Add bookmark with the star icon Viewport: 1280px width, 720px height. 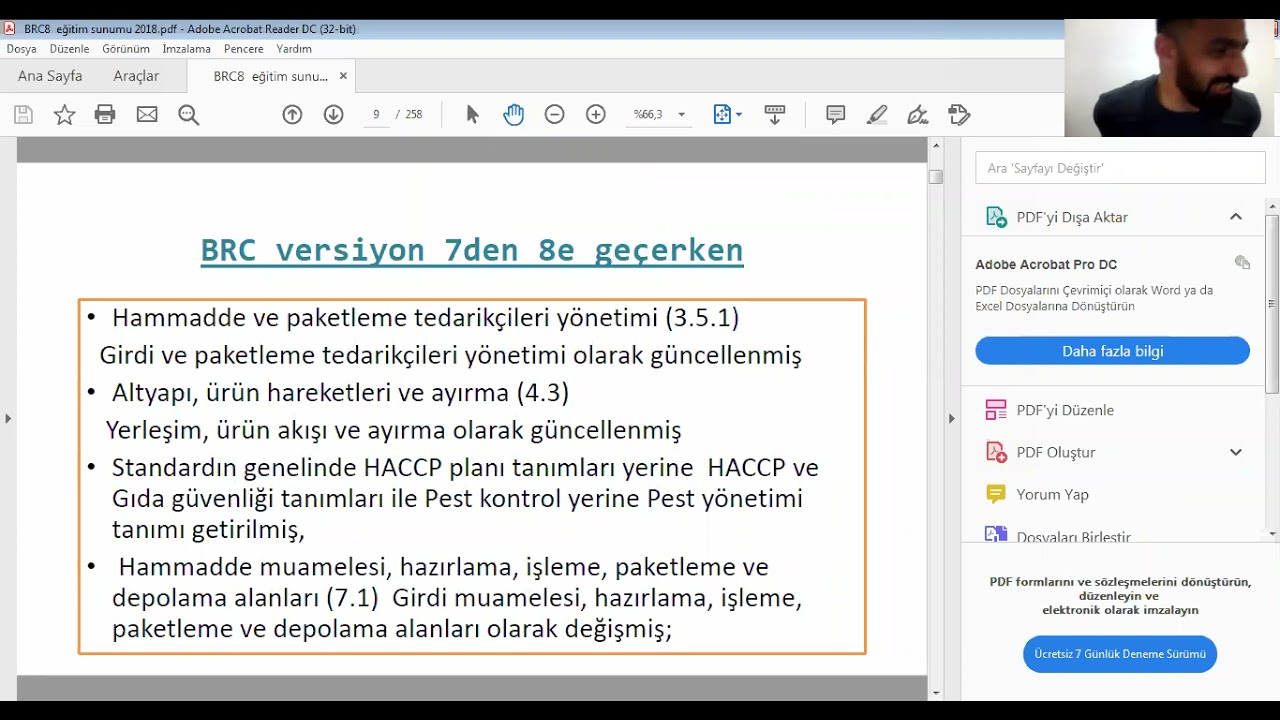pyautogui.click(x=64, y=115)
